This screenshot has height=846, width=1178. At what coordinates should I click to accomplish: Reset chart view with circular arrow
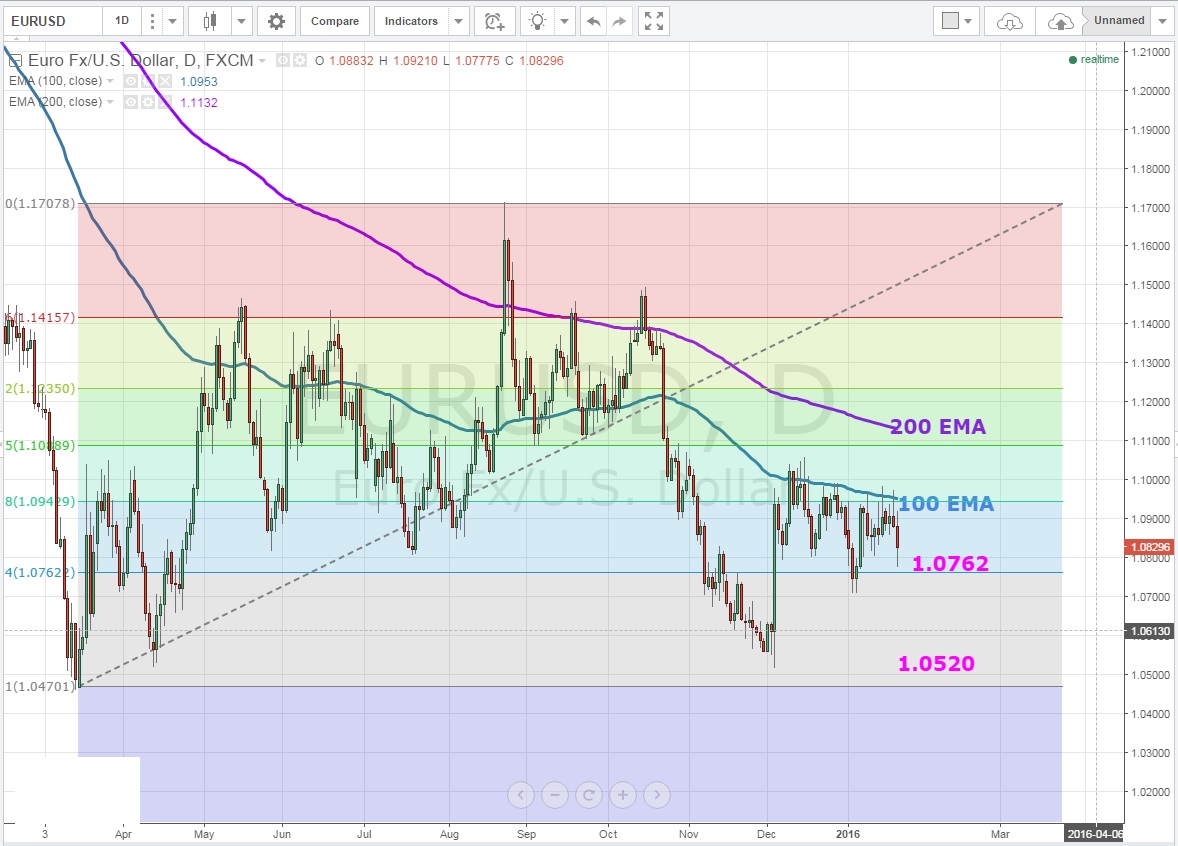pos(589,795)
